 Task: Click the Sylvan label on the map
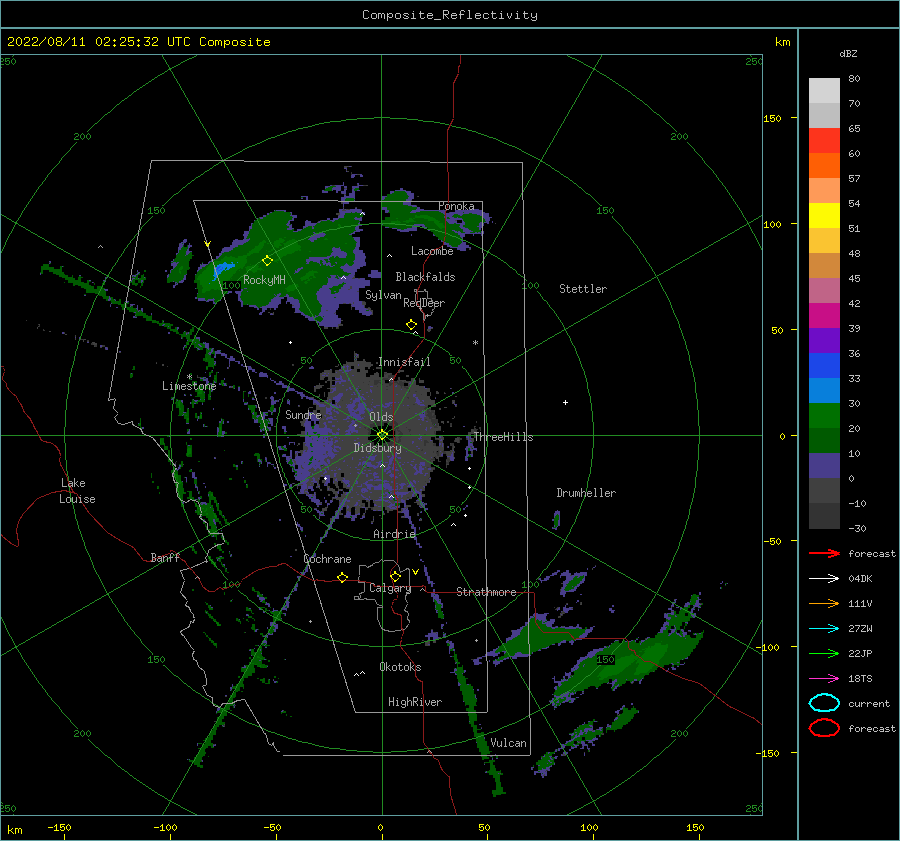point(383,295)
